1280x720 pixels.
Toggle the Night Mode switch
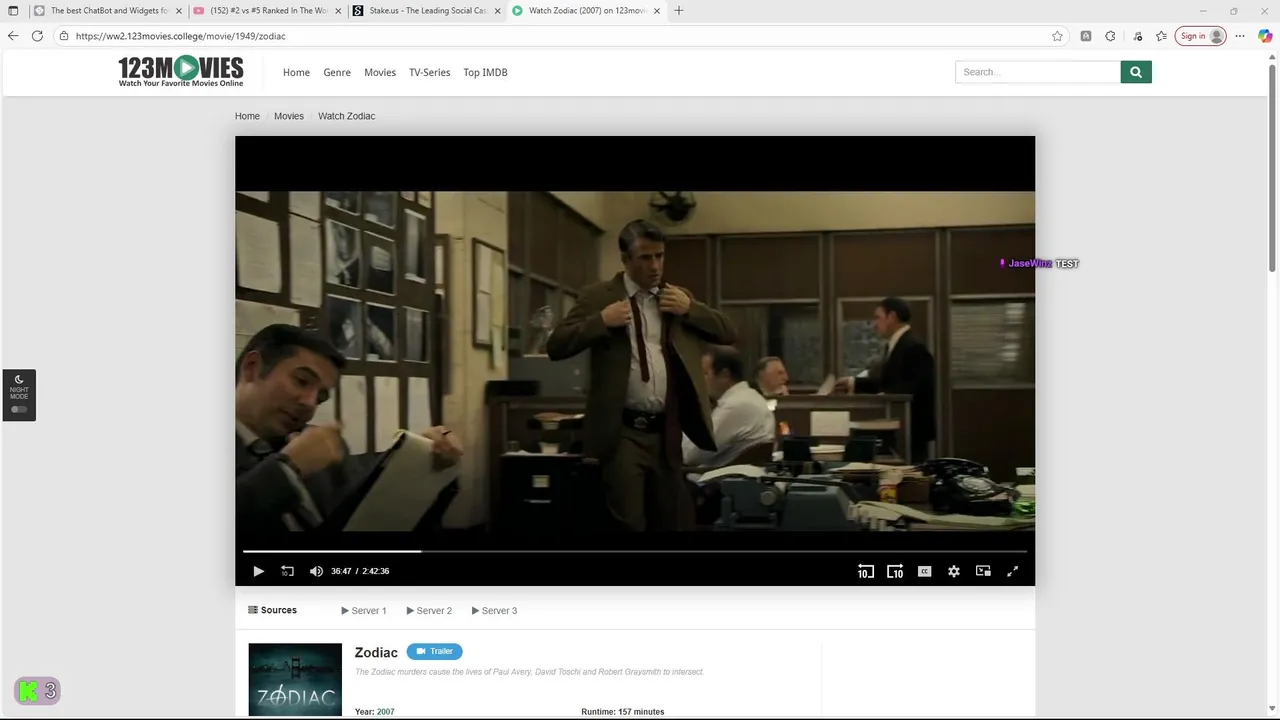pos(19,409)
